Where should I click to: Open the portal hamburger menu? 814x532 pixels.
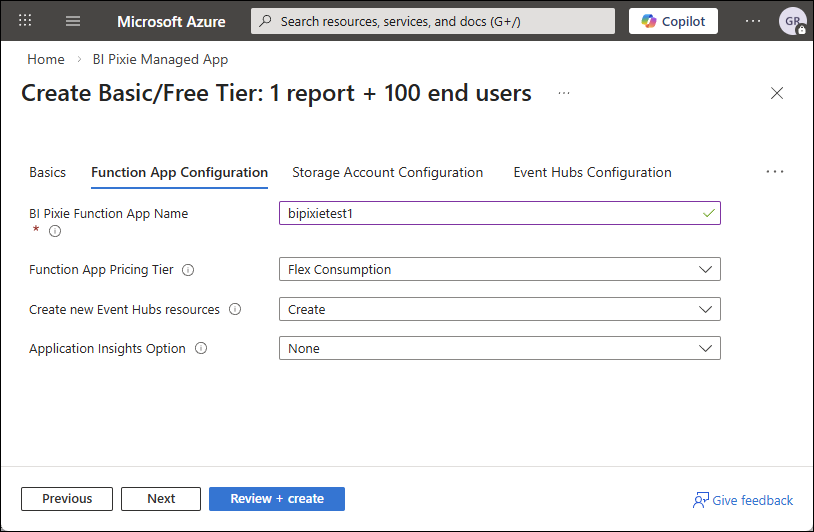click(x=73, y=21)
